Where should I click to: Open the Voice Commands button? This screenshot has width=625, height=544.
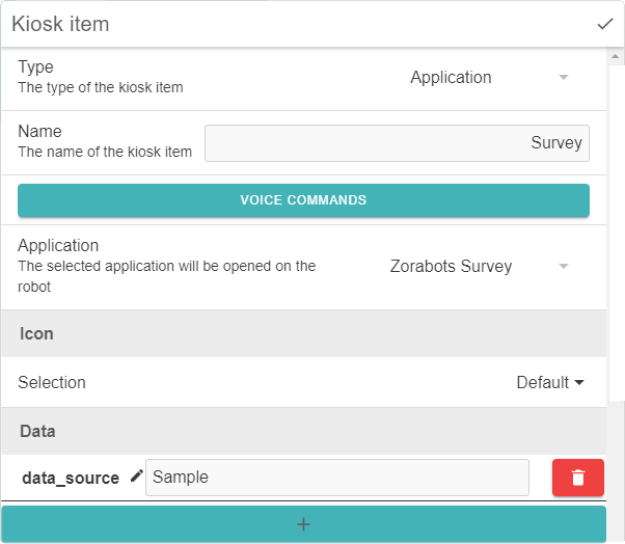(x=304, y=200)
